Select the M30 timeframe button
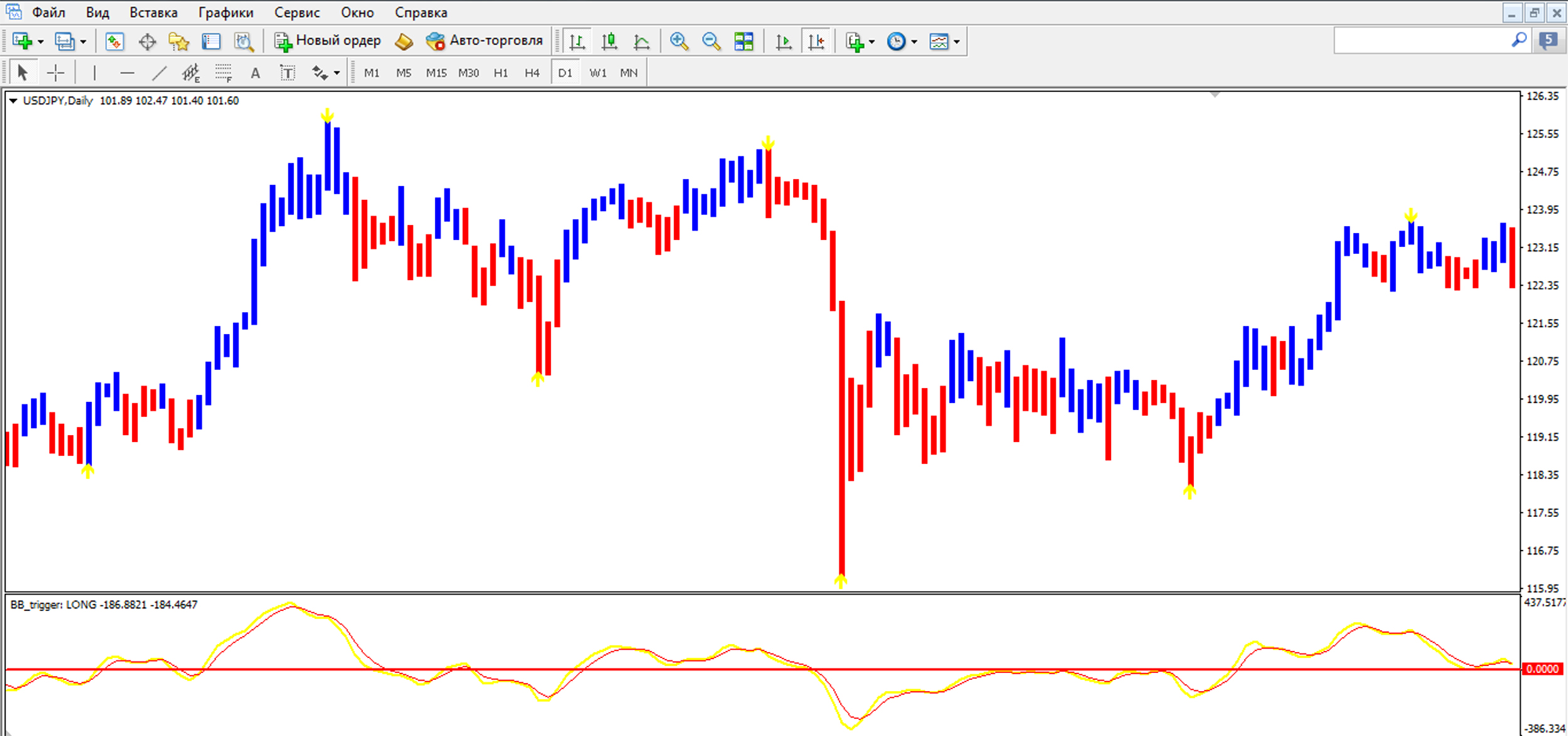The height and width of the screenshot is (736, 1568). tap(468, 73)
